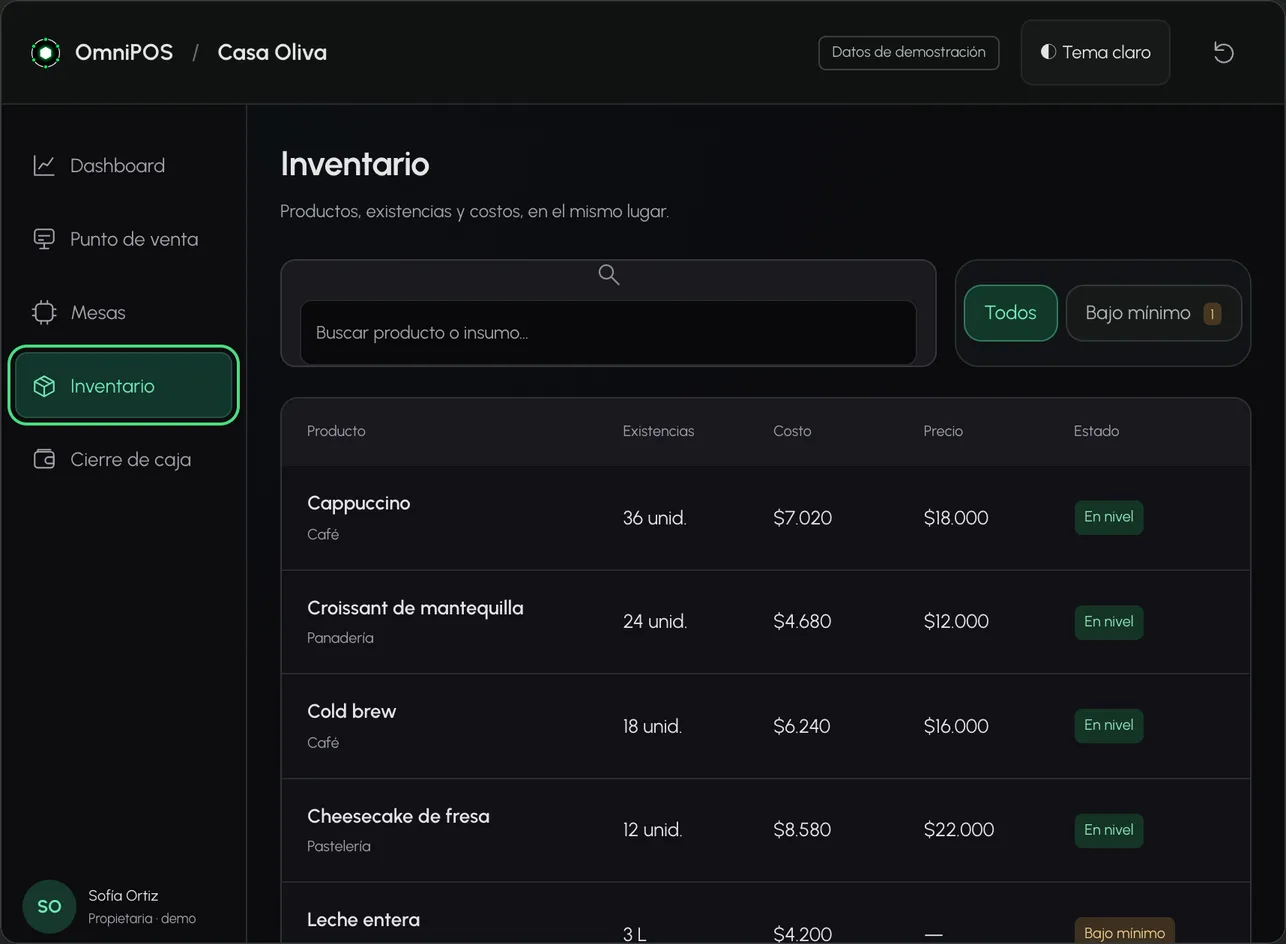The height and width of the screenshot is (944, 1286).
Task: Click the Punto de venta register icon
Action: pos(44,239)
